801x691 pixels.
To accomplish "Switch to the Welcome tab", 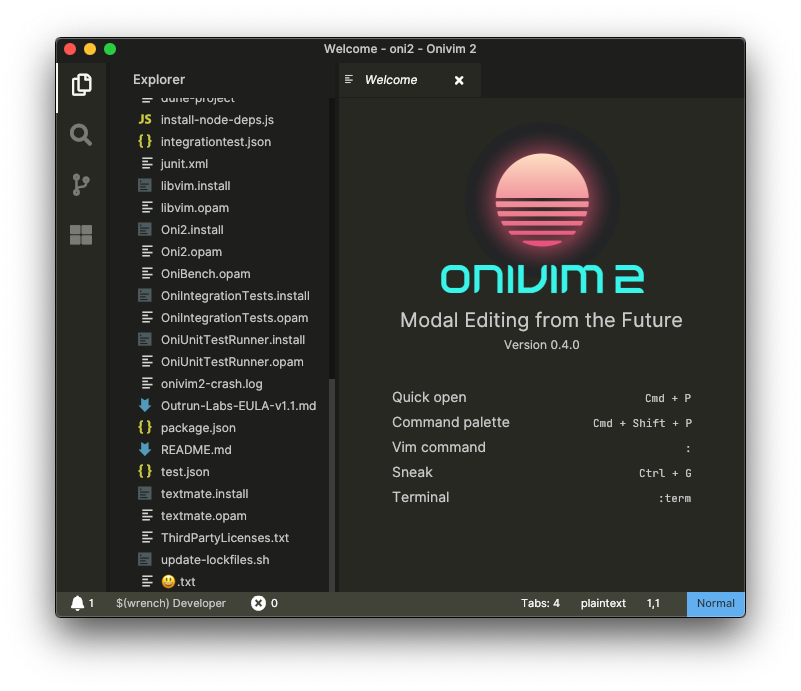I will (x=391, y=79).
